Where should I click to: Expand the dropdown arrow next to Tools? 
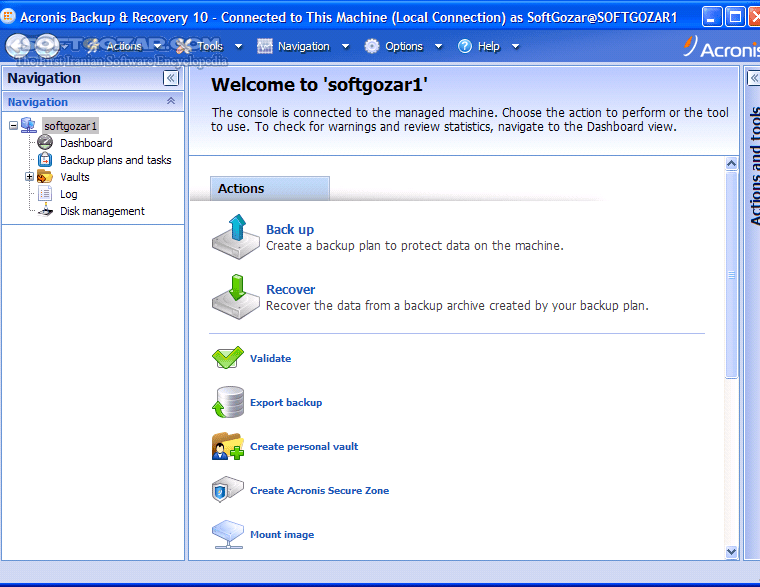(x=238, y=47)
